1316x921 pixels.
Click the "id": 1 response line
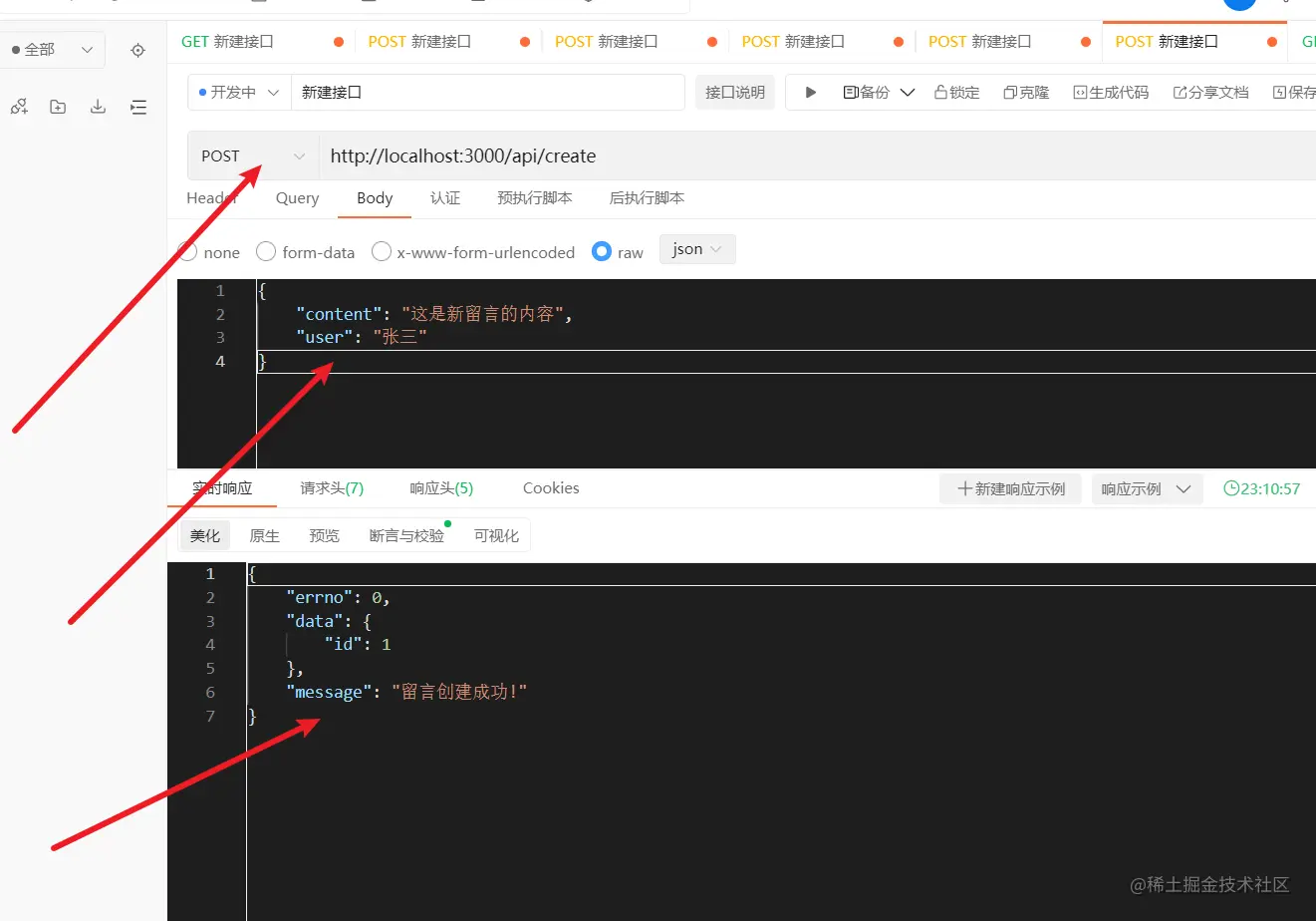point(357,644)
